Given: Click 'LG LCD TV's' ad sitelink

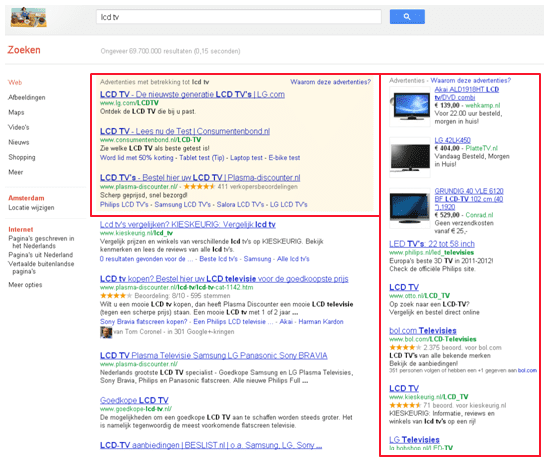Looking at the screenshot, I should (x=288, y=204).
